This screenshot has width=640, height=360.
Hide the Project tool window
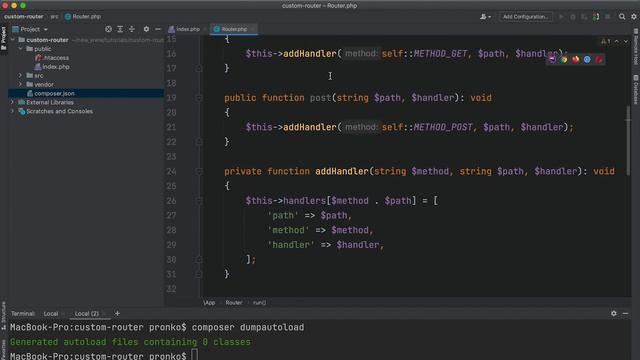pos(158,29)
